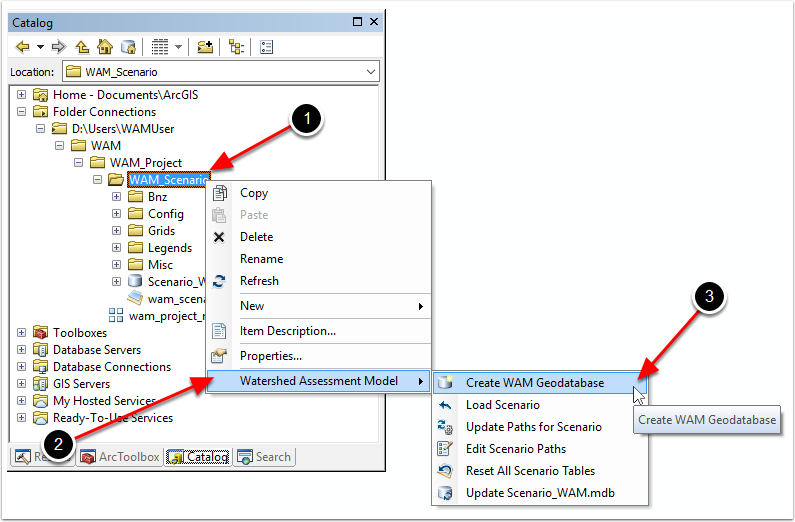
Task: Click Update Scenario_WAM.mdb
Action: pyautogui.click(x=540, y=493)
